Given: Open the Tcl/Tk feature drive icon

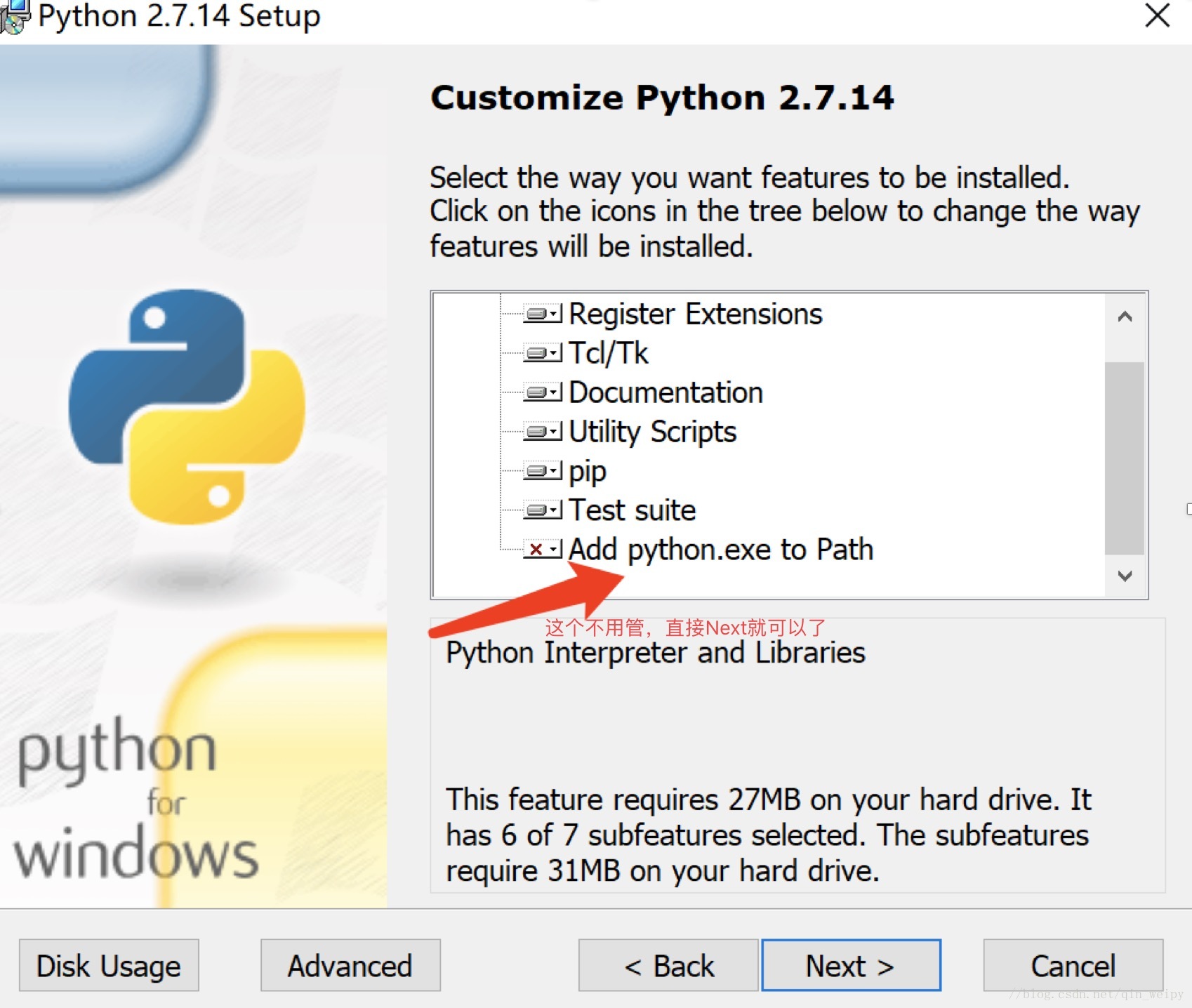Looking at the screenshot, I should click(x=543, y=353).
